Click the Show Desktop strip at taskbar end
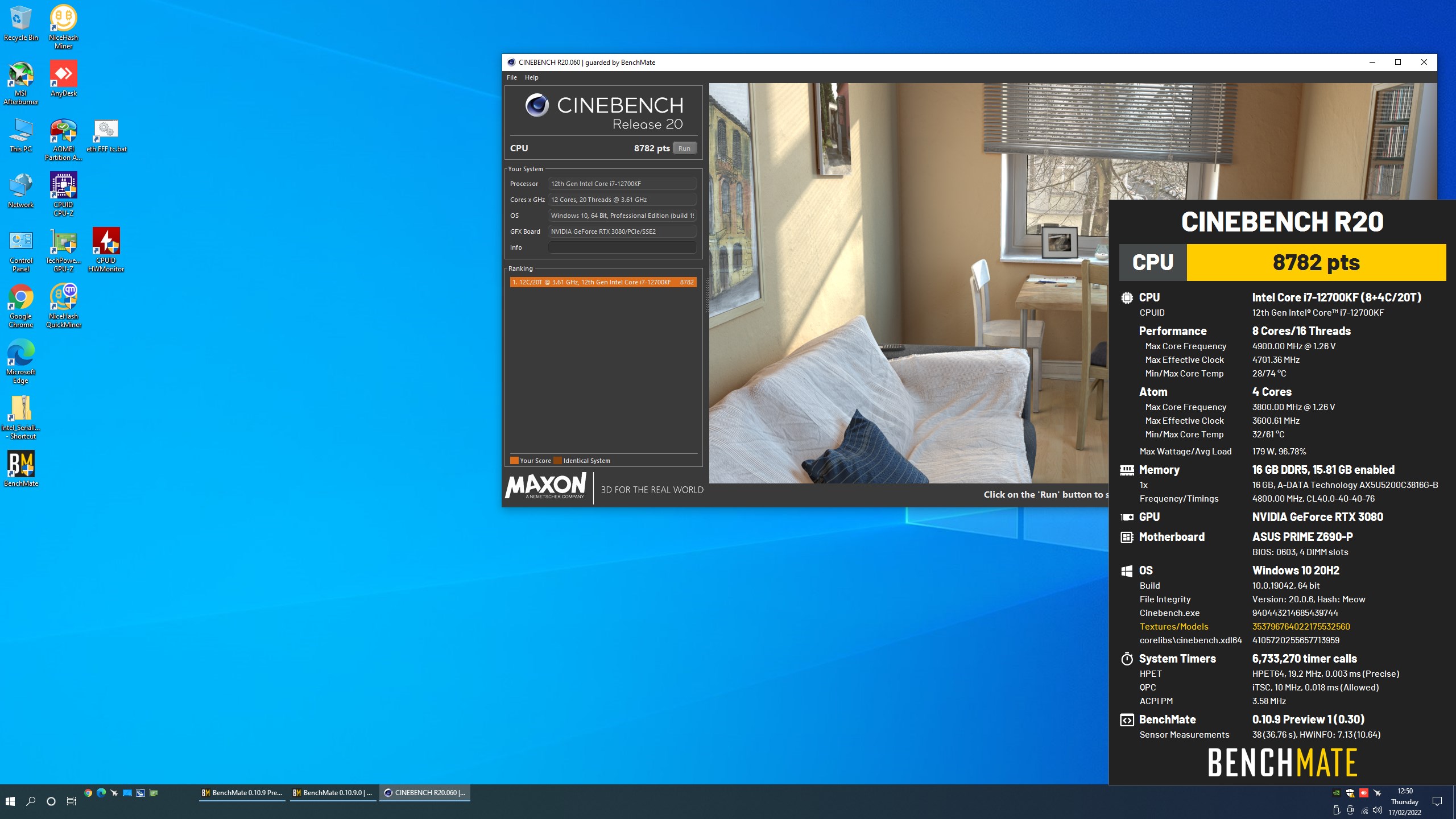 (1454, 801)
